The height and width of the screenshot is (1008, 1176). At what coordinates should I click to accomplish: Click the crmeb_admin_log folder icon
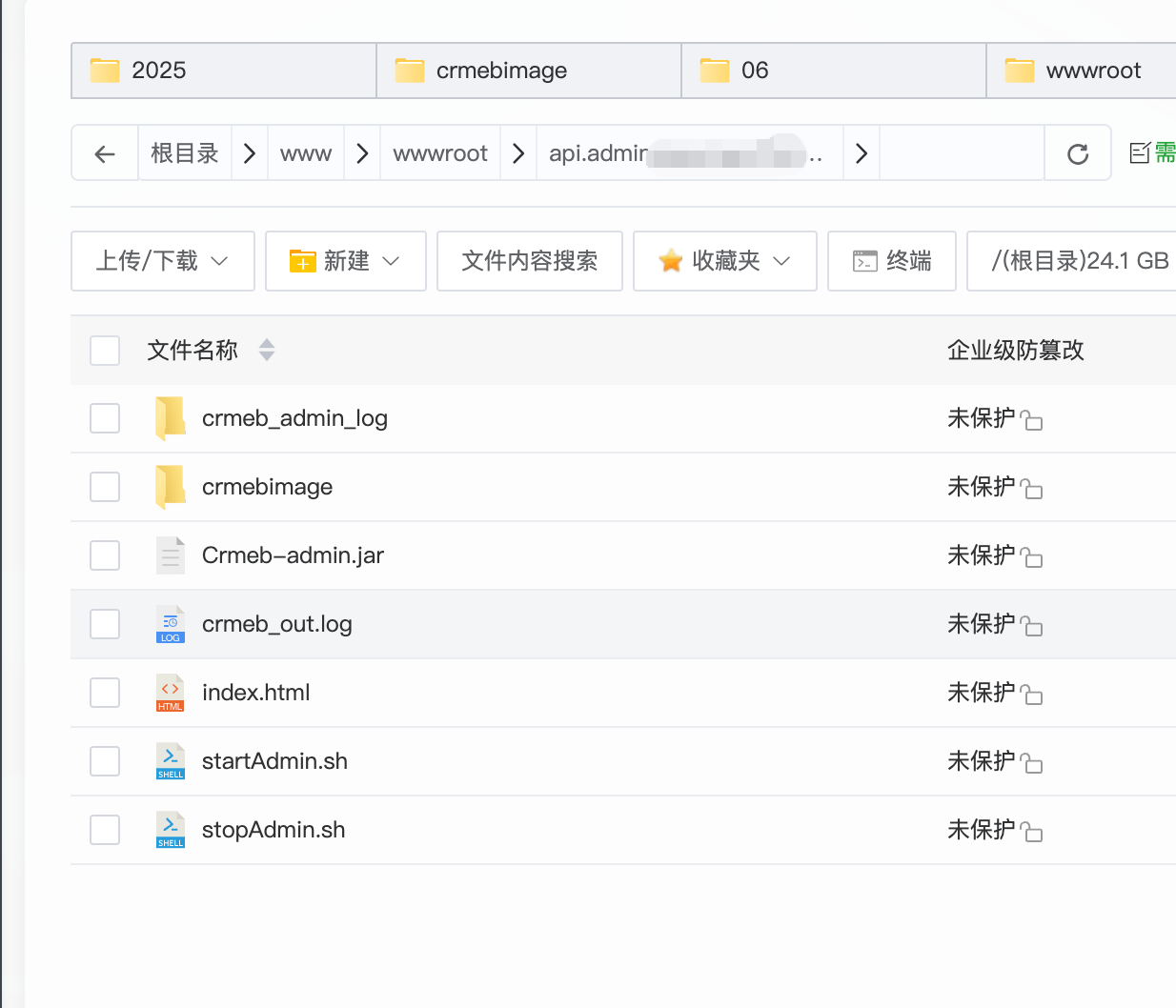coord(171,418)
